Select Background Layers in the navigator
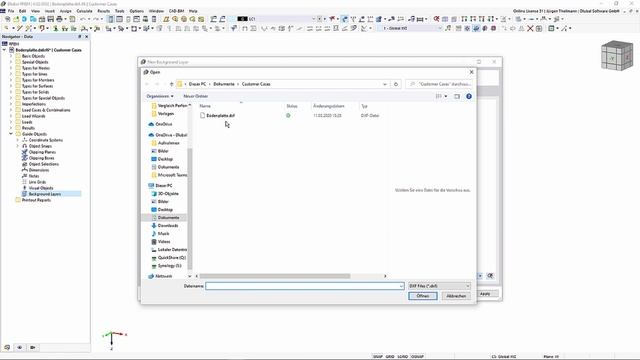This screenshot has width=640, height=360. coord(44,194)
